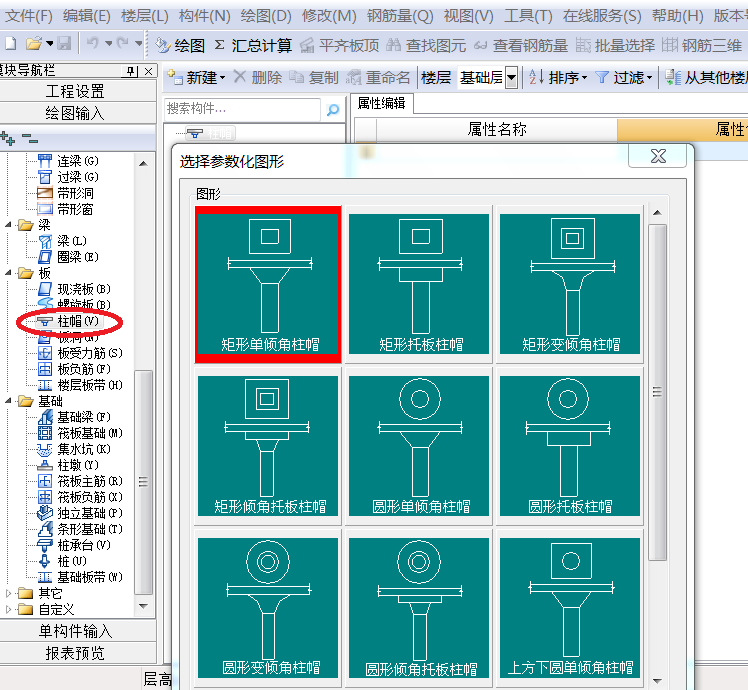Click the Save disk icon
This screenshot has height=690, width=748.
point(64,44)
